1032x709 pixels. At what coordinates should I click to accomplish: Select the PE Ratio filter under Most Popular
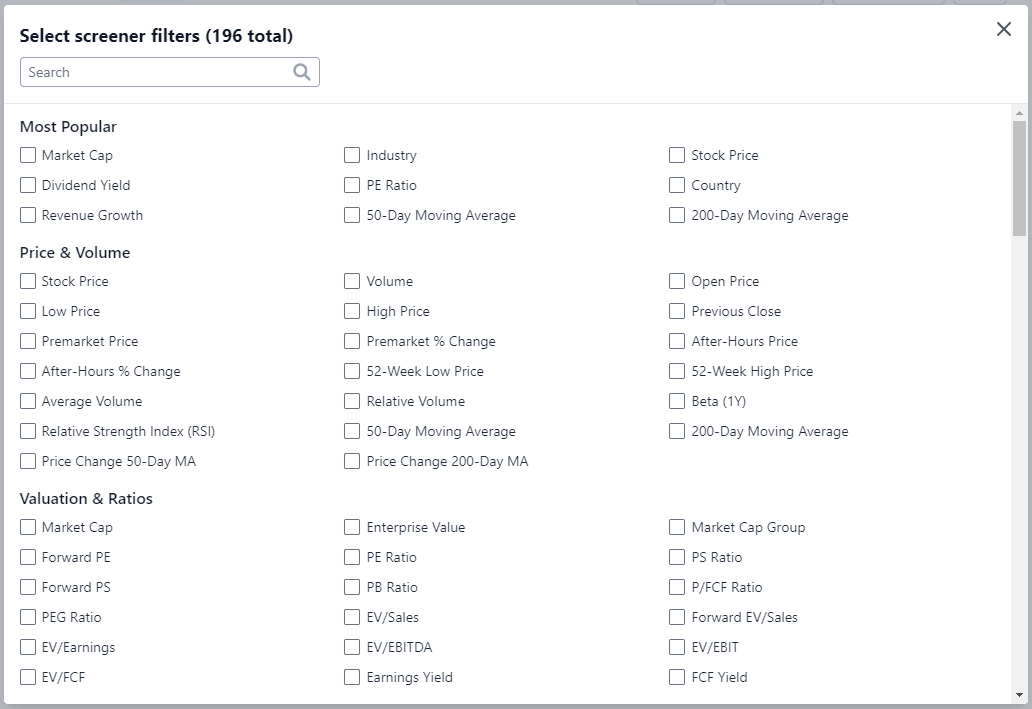coord(351,185)
